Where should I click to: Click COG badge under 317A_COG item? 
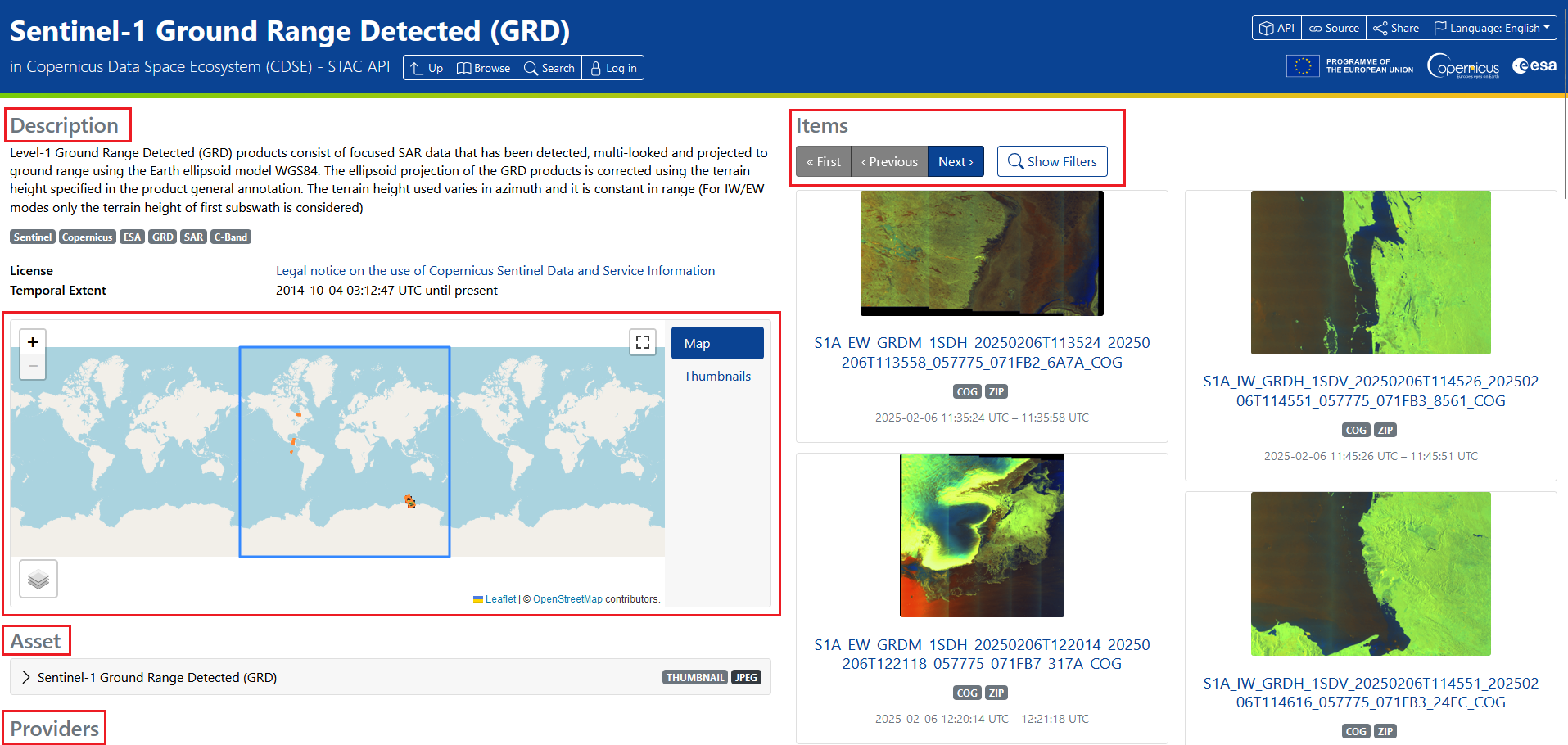click(x=967, y=693)
